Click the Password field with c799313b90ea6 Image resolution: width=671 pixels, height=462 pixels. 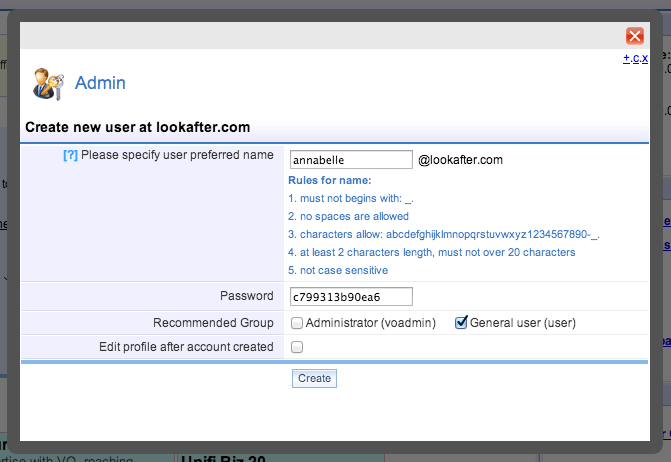[x=351, y=296]
